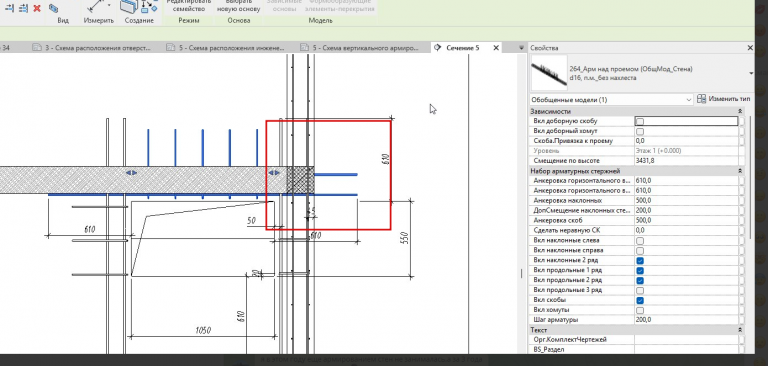Click Редактировать семейство button

point(188,5)
